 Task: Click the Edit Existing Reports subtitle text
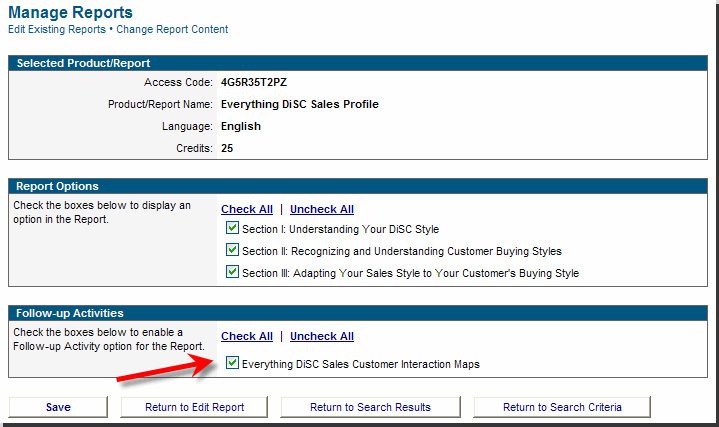pos(57,29)
